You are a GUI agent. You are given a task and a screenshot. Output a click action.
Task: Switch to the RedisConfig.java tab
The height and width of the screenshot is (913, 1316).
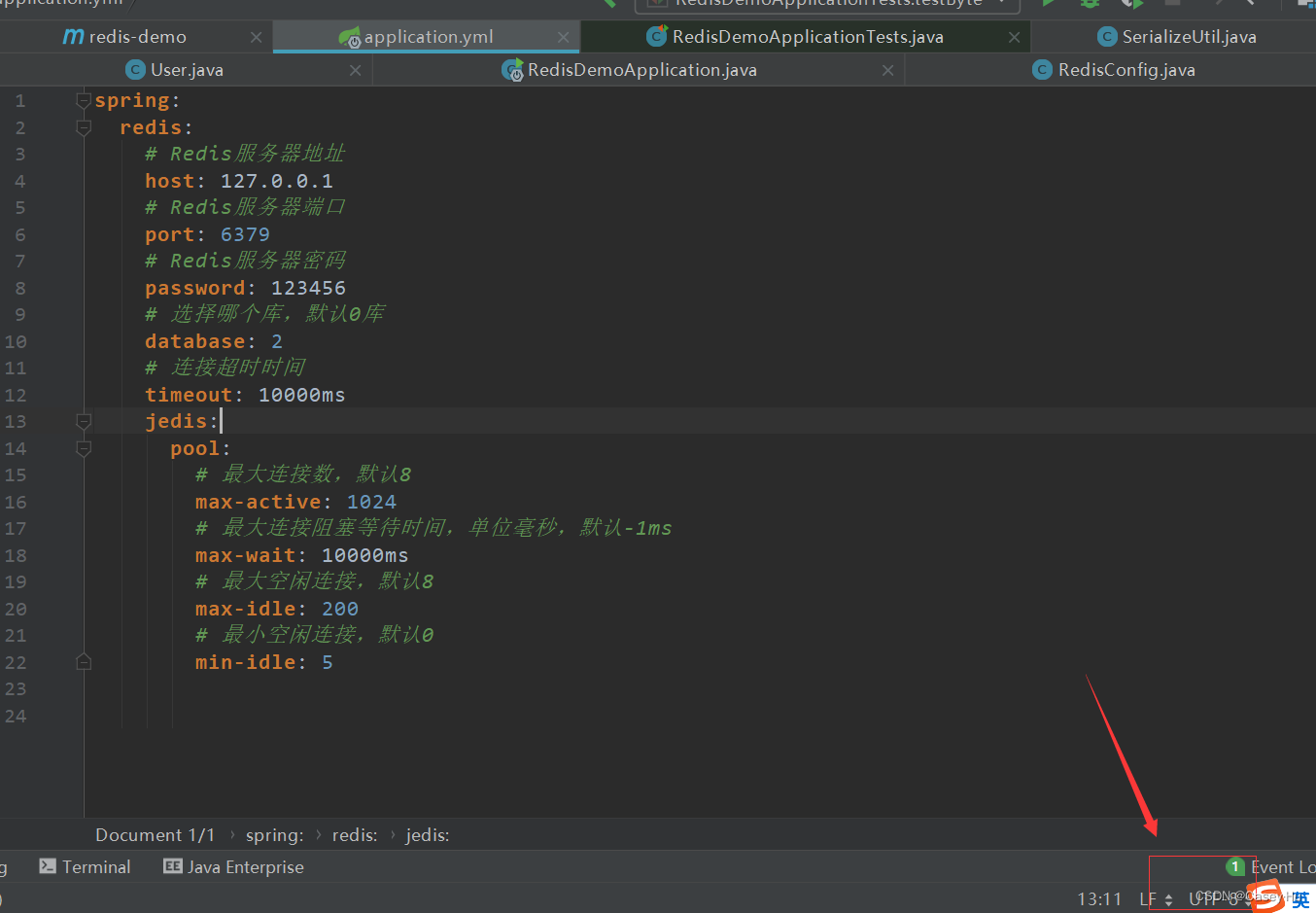(x=1114, y=69)
